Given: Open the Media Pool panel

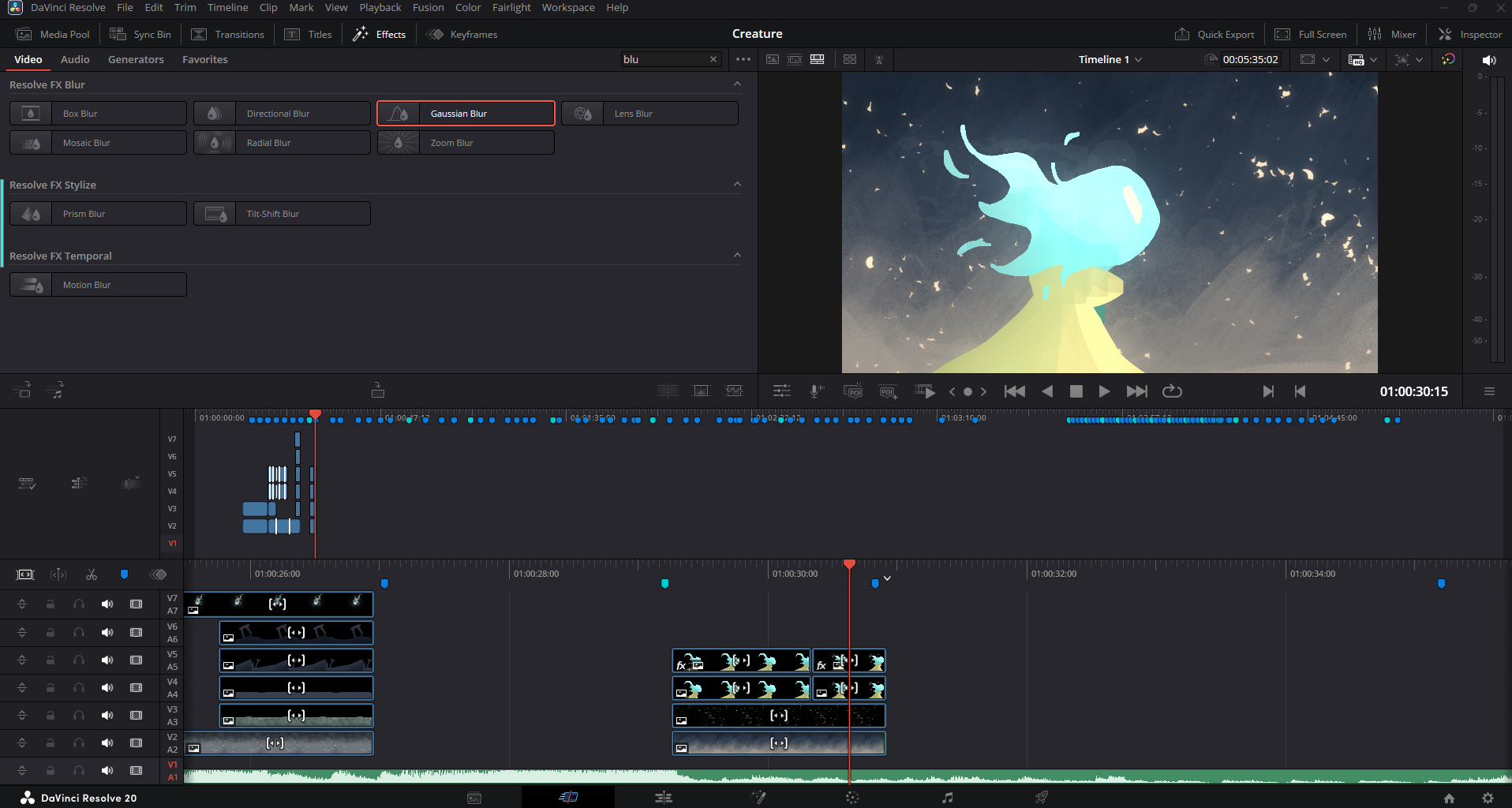Looking at the screenshot, I should (x=54, y=34).
